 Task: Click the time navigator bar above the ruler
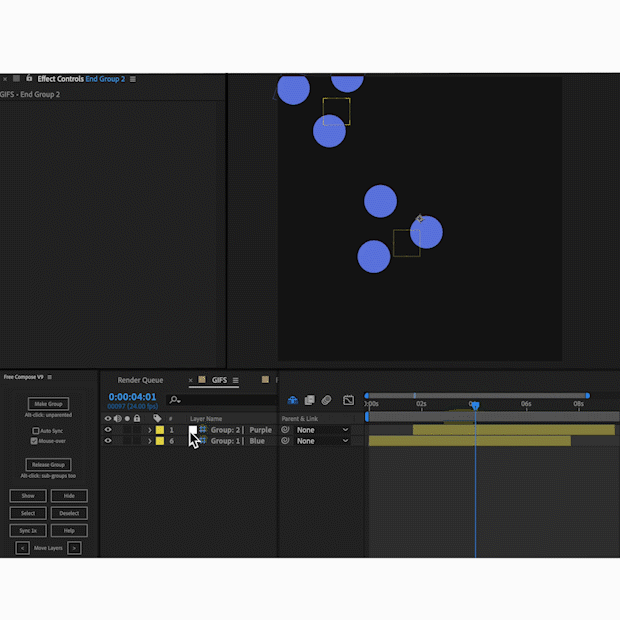pos(477,395)
